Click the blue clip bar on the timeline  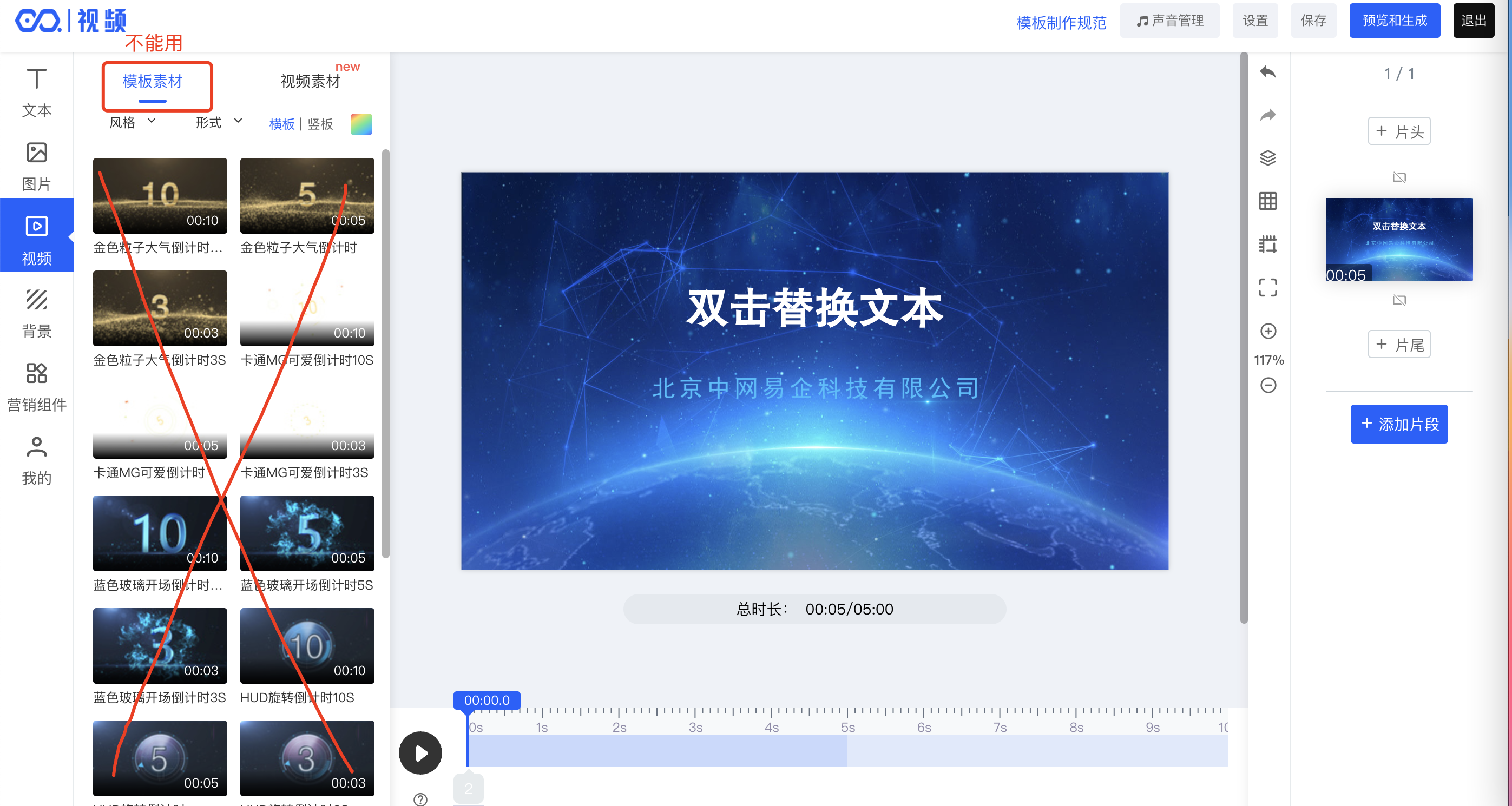click(658, 751)
